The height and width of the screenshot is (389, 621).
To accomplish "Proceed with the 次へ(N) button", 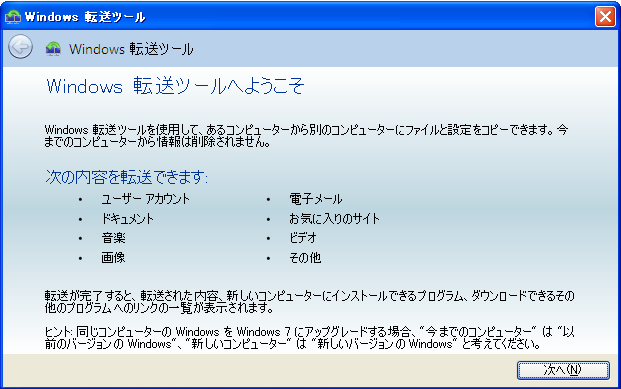I will (563, 370).
